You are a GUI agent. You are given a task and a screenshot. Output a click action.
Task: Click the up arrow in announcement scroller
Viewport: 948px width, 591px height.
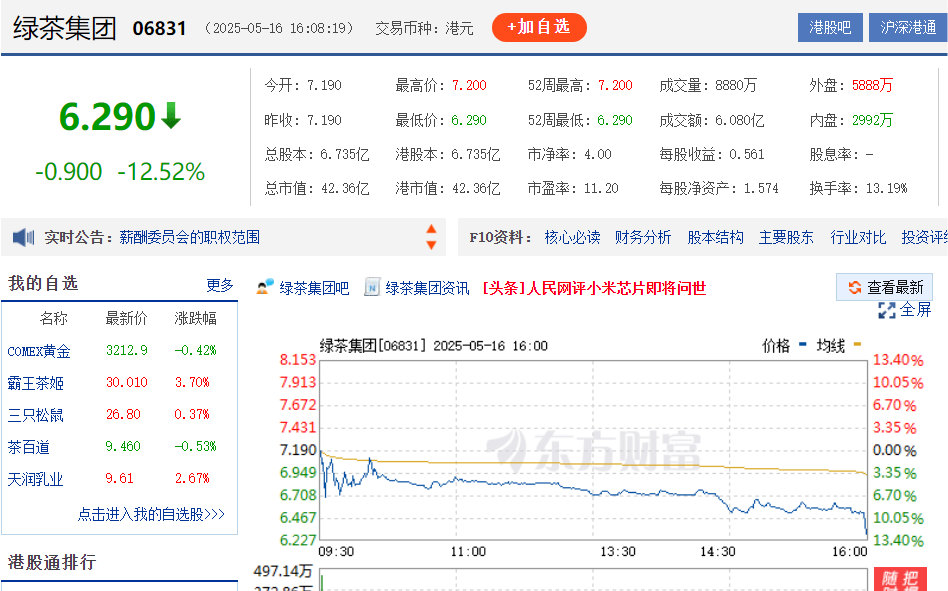431,229
